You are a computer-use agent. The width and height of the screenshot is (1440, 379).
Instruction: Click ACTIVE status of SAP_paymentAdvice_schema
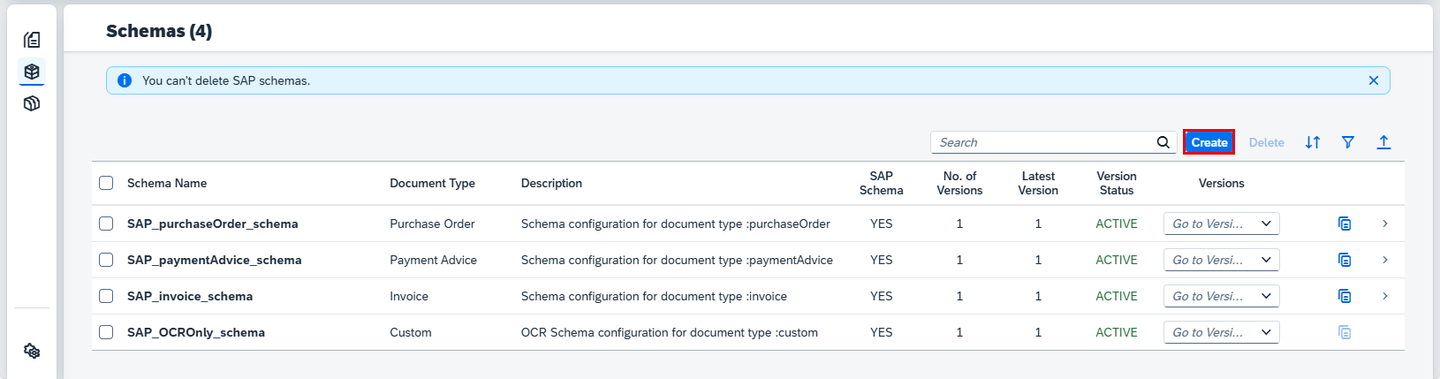(1116, 260)
